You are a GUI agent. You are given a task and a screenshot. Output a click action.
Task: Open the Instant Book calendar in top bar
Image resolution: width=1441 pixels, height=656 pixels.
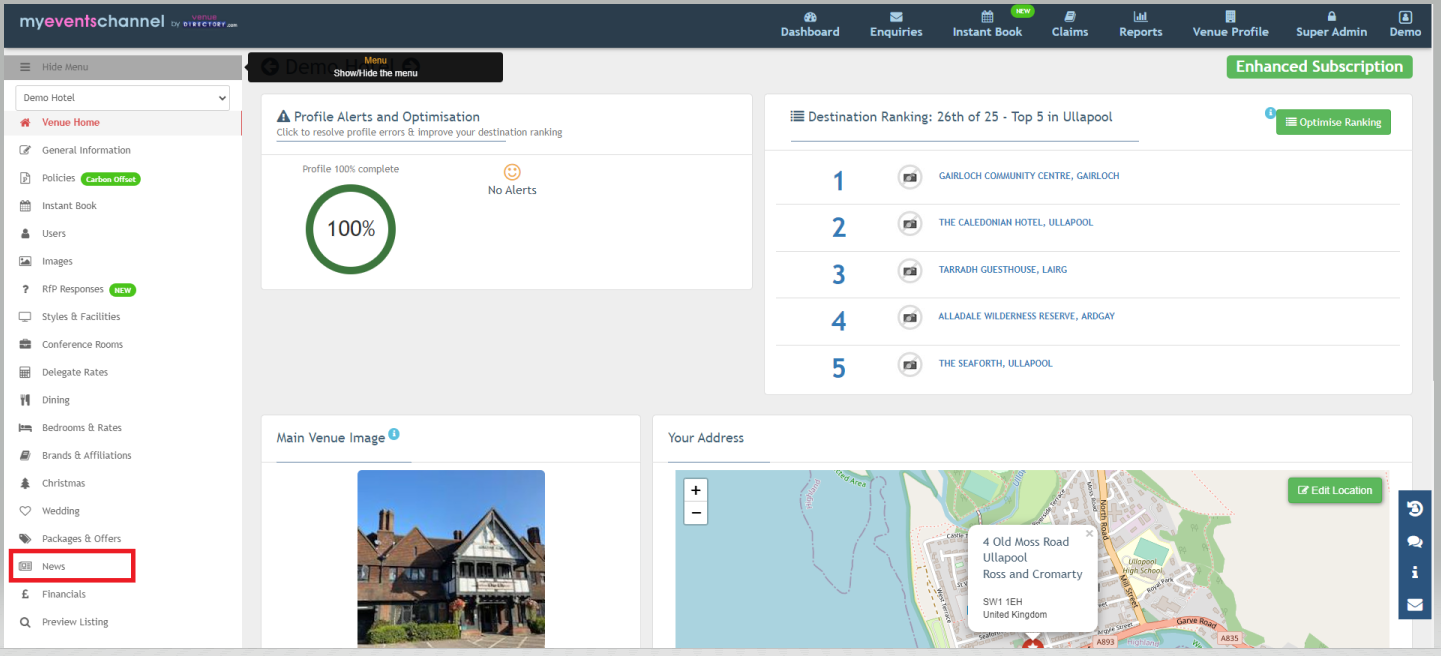pyautogui.click(x=987, y=17)
